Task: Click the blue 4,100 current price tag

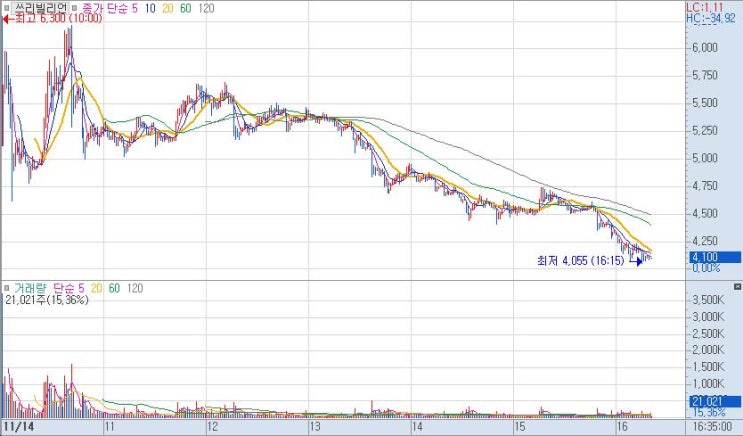Action: [x=715, y=257]
